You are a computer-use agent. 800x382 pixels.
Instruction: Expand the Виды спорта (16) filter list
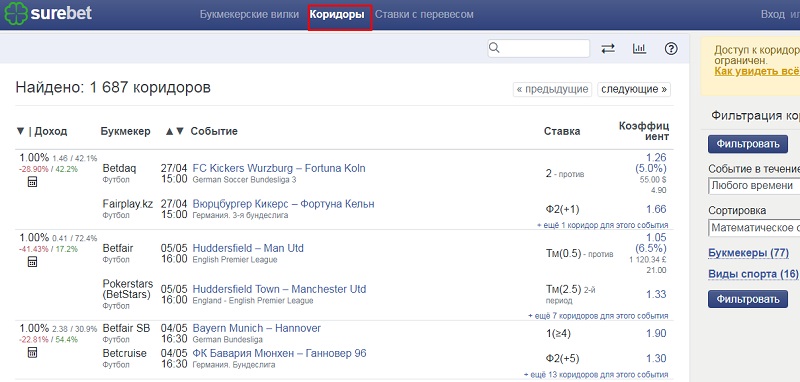click(753, 274)
